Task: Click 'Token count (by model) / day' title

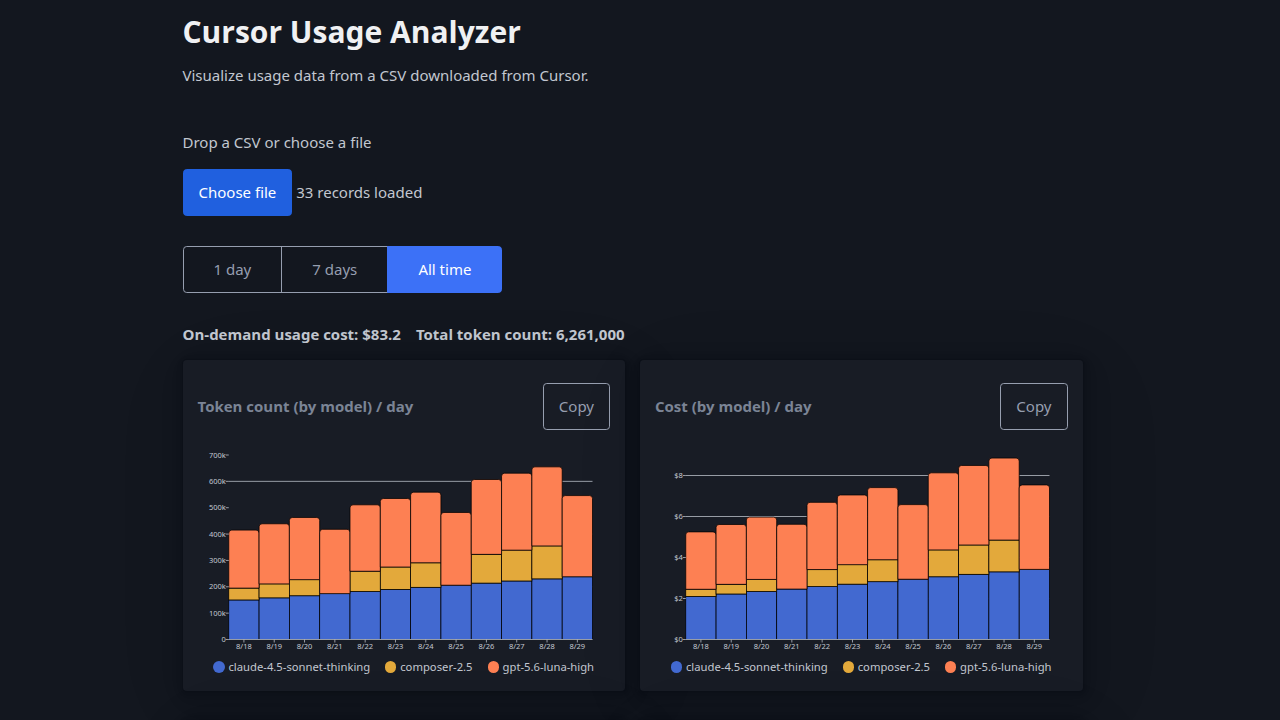Action: coord(305,407)
